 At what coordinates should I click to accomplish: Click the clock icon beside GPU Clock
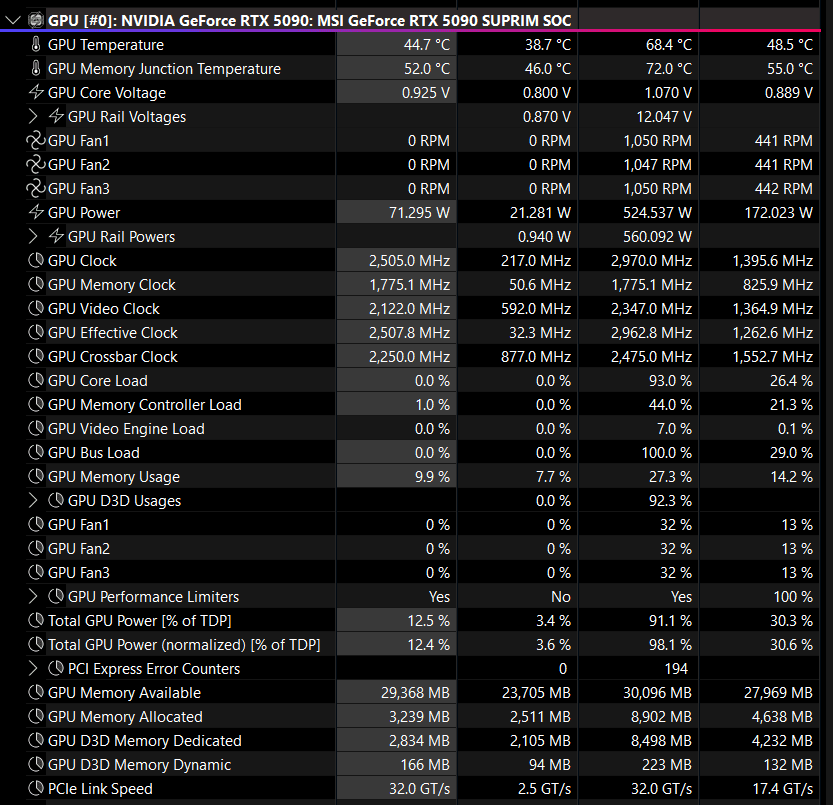[36, 260]
